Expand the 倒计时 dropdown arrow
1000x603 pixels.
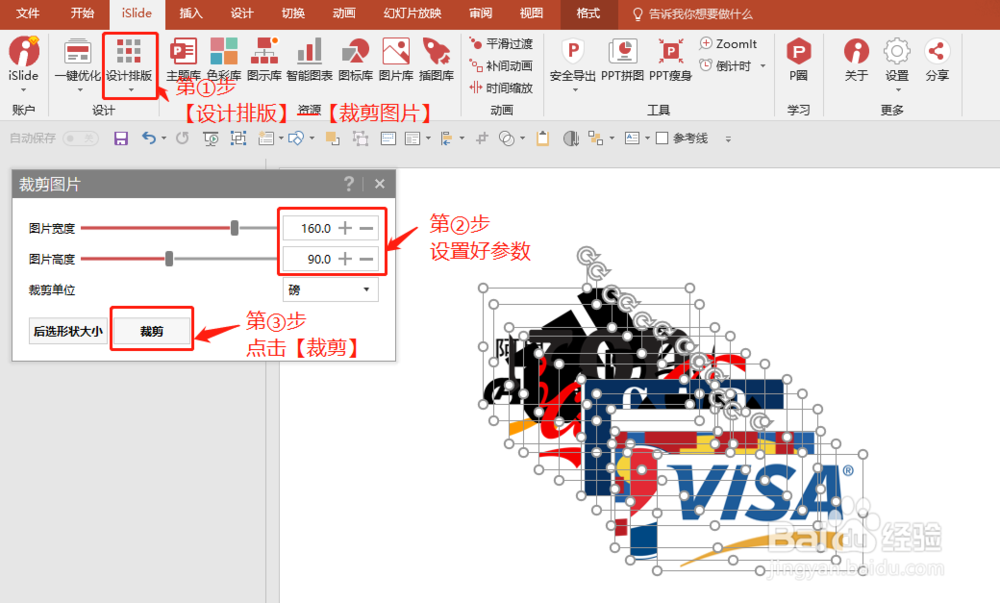(763, 66)
